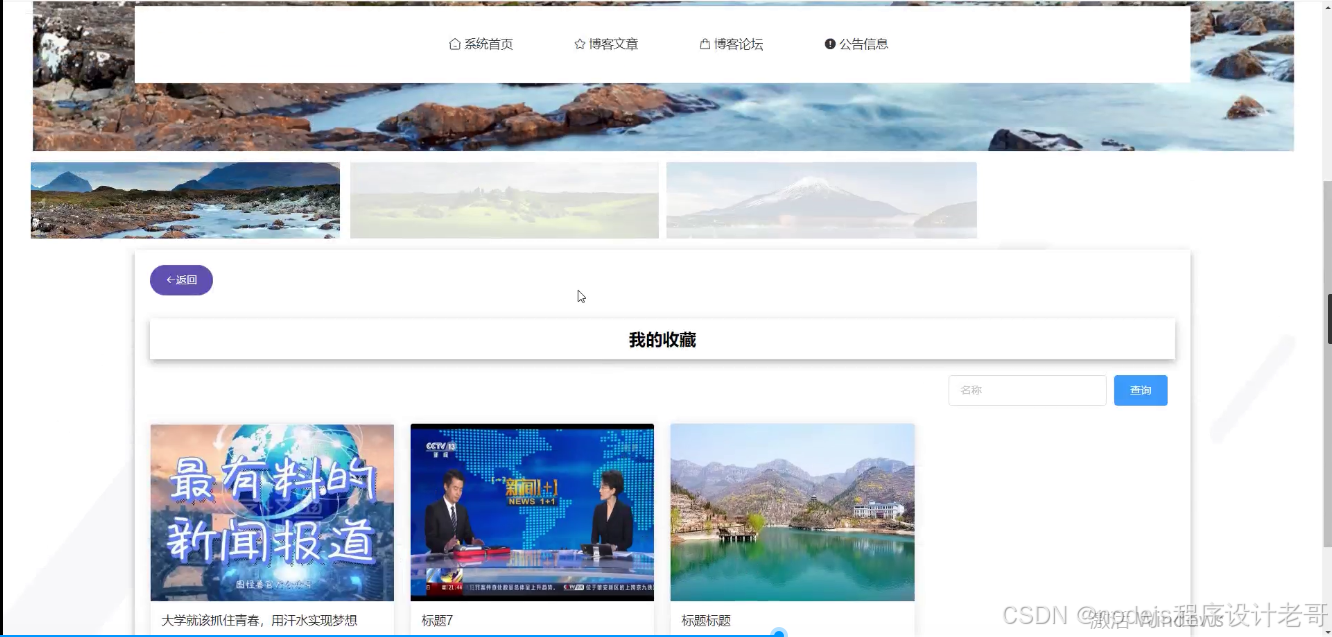Screen dimensions: 1332x637
Task: Click the home icon beside 系统首页
Action: pyautogui.click(x=455, y=44)
